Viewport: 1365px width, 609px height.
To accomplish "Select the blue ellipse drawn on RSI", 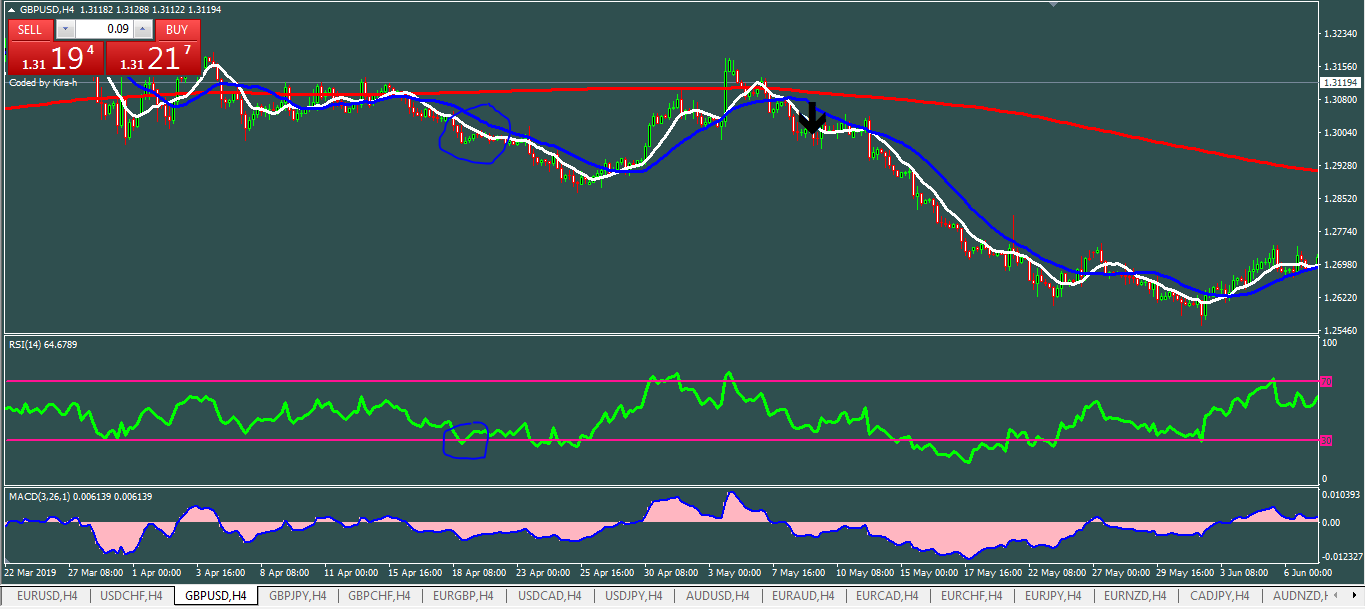I will (465, 441).
